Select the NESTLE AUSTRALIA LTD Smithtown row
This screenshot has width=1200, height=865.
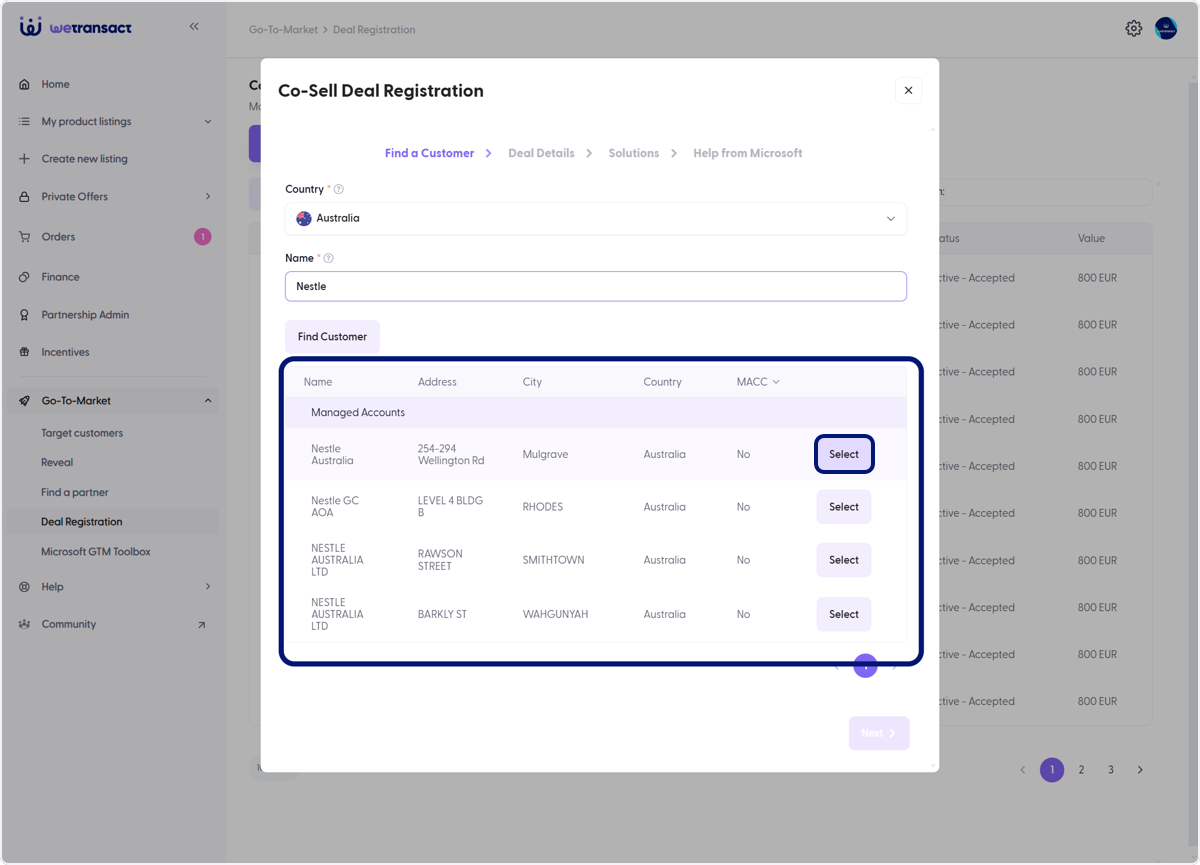(x=844, y=560)
